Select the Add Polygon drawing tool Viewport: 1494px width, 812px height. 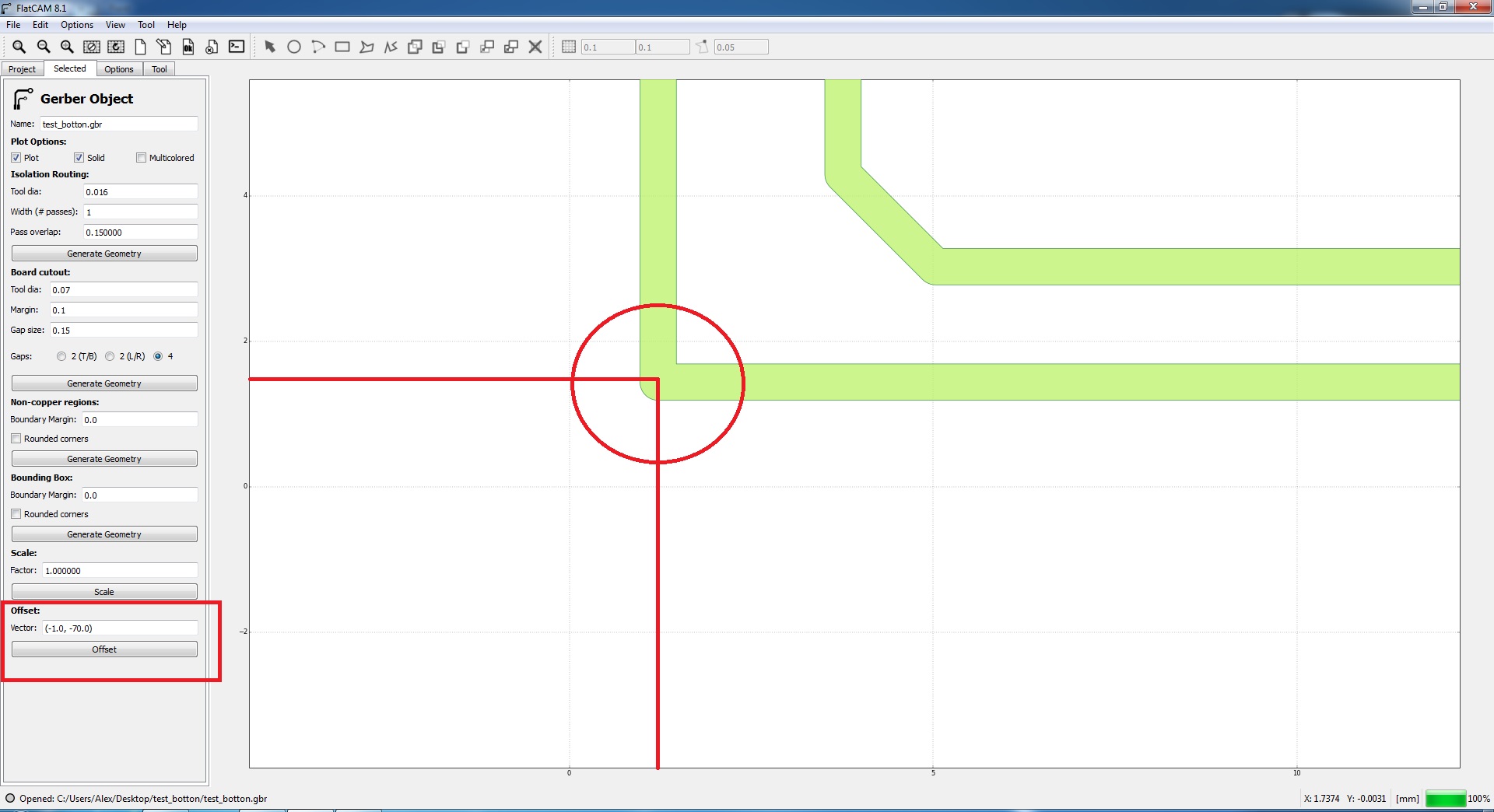pos(366,47)
